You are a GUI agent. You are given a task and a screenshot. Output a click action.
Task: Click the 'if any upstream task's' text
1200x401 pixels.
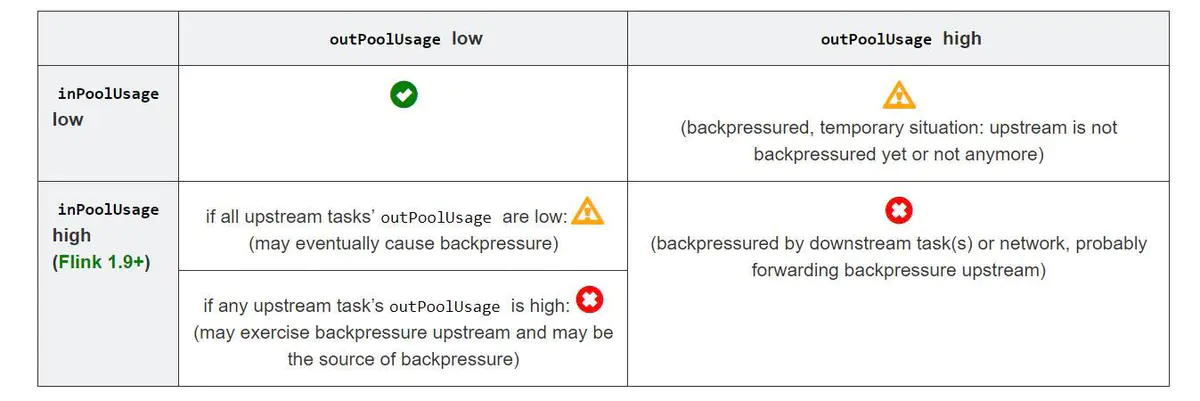click(x=293, y=306)
